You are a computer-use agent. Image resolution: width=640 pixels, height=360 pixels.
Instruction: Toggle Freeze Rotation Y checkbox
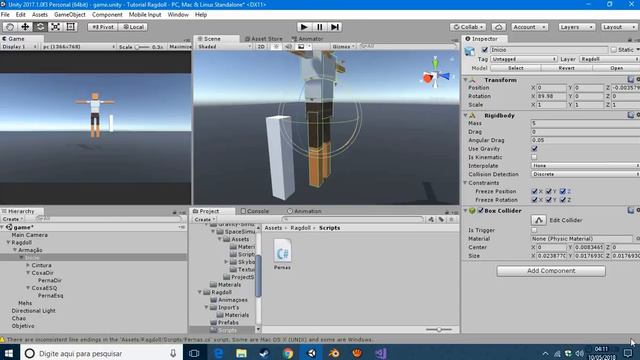tap(549, 200)
